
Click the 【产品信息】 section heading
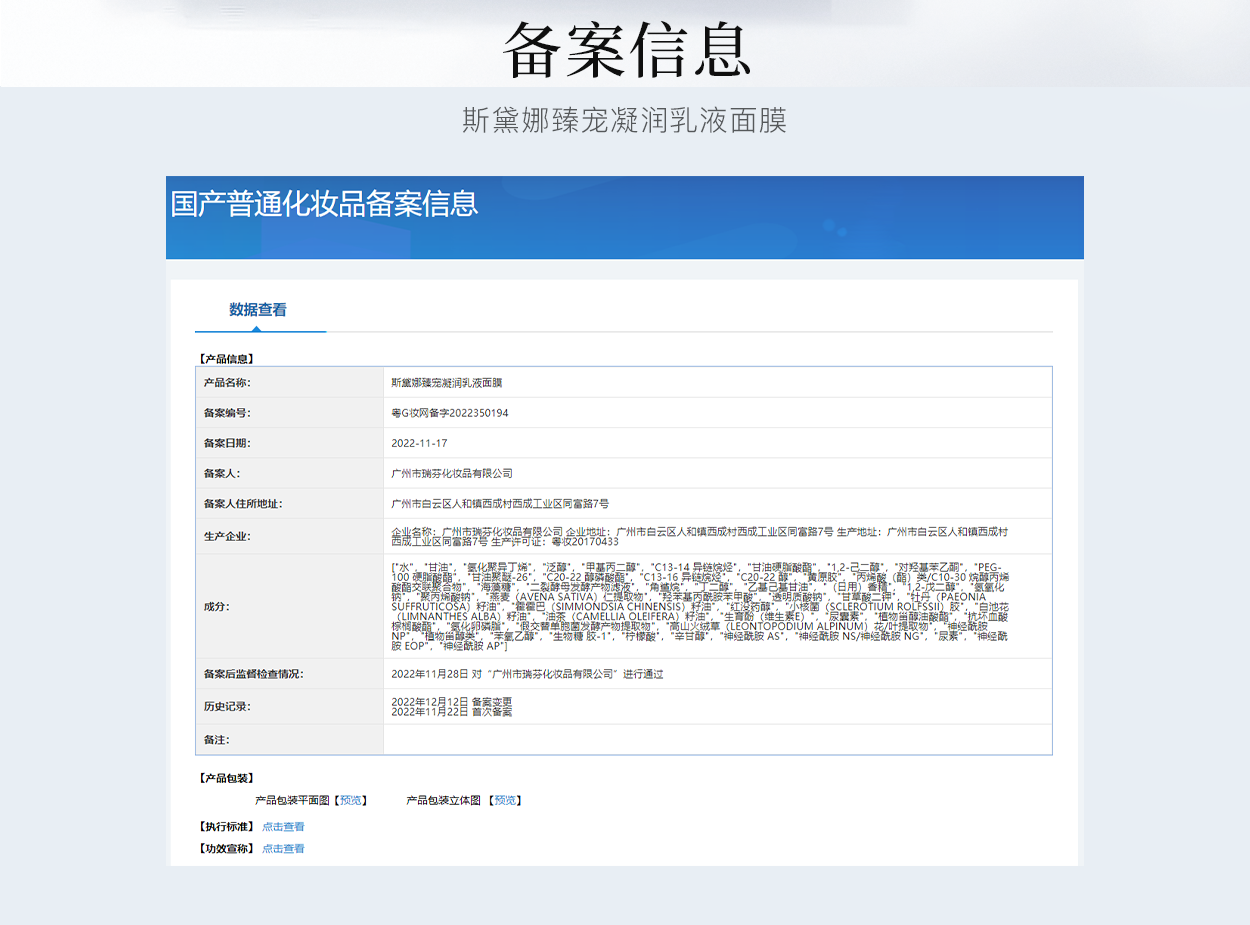[226, 358]
